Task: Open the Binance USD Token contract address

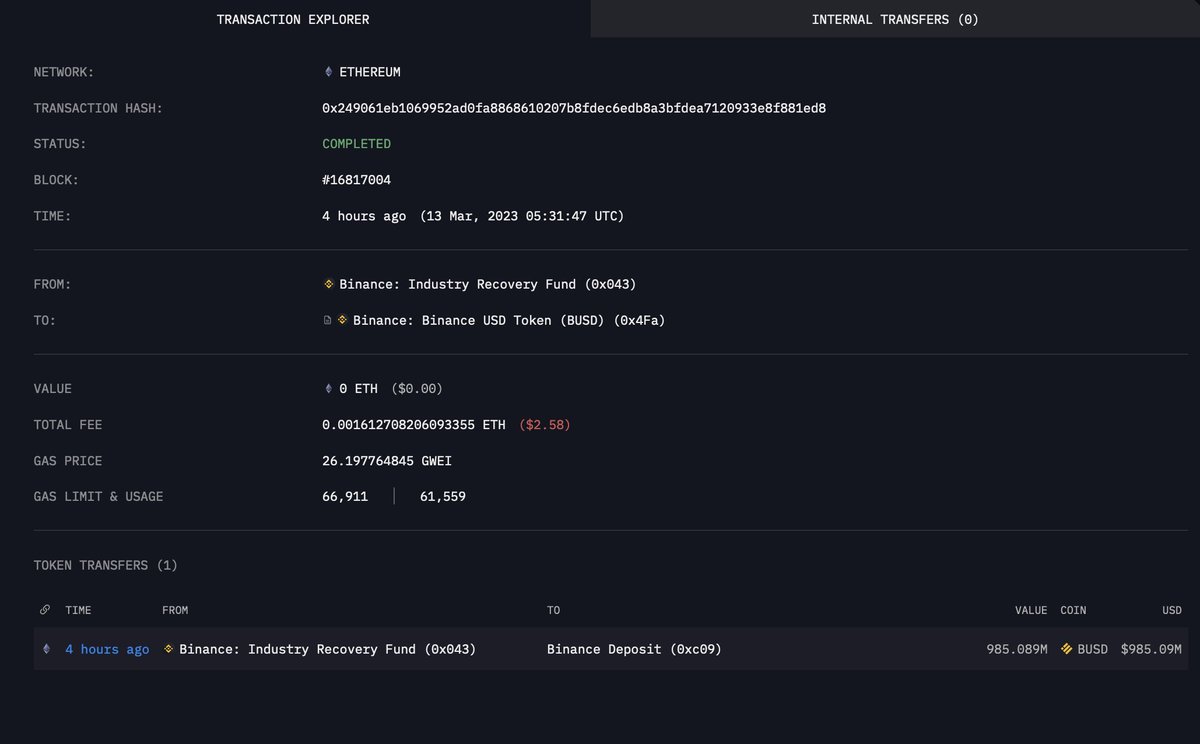Action: (505, 319)
